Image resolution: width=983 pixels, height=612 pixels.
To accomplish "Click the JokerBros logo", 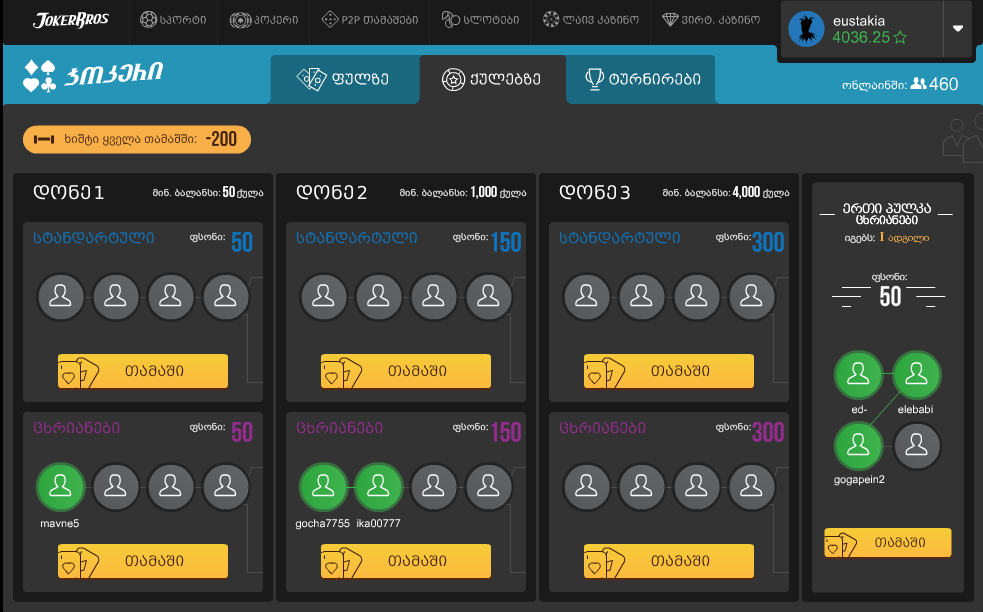I will click(x=70, y=20).
